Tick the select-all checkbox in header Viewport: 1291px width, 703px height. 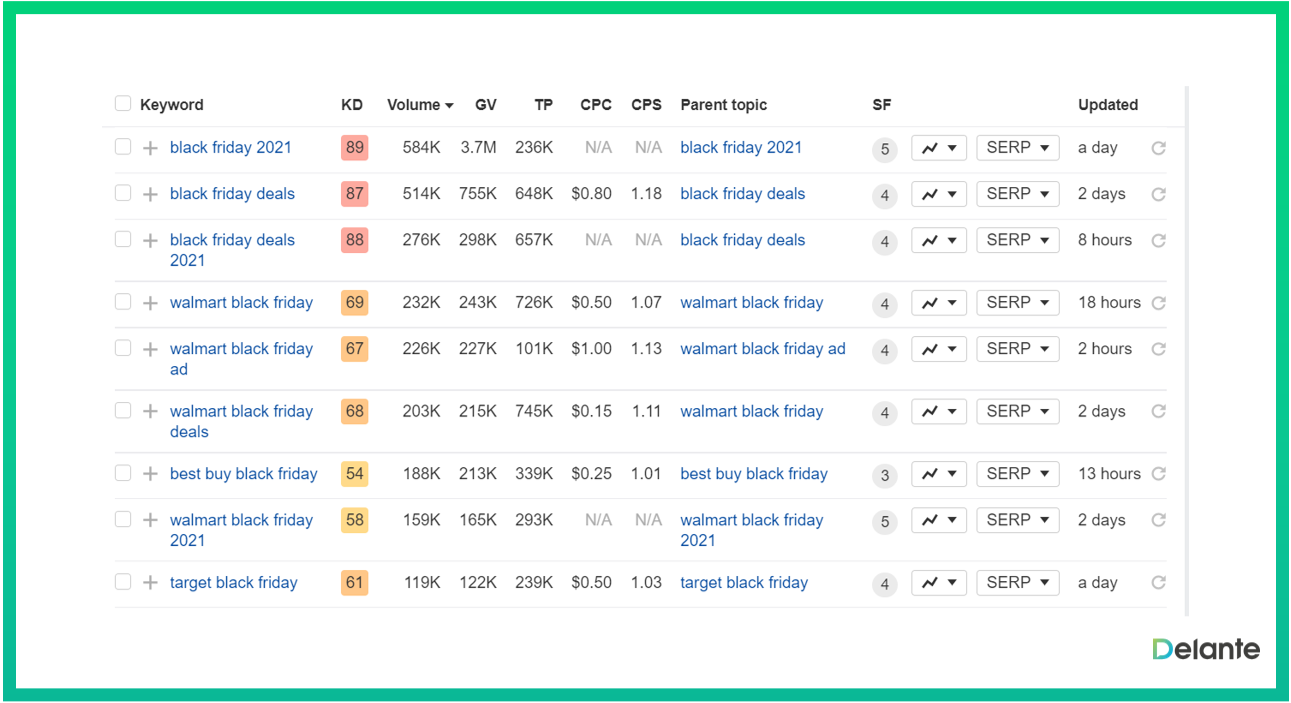[x=123, y=104]
